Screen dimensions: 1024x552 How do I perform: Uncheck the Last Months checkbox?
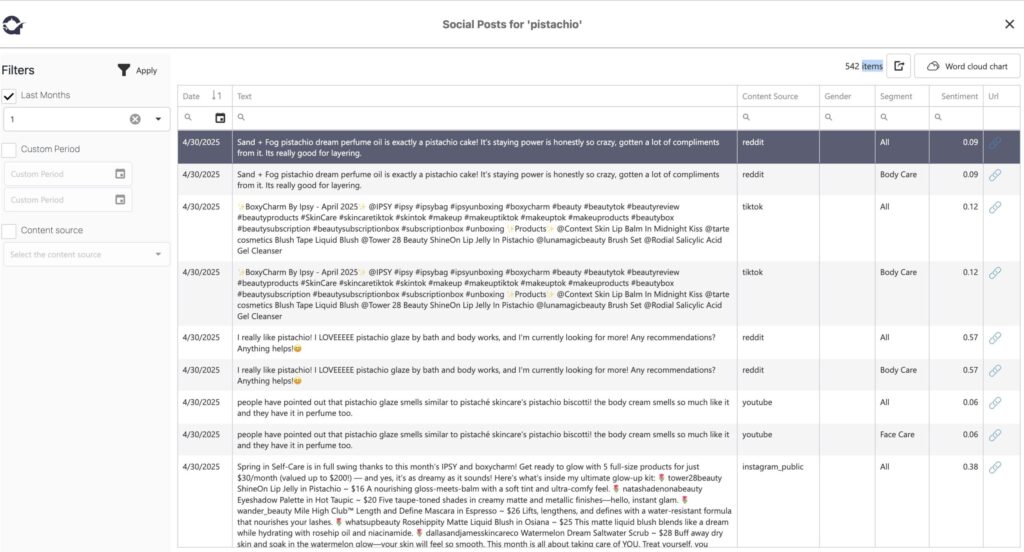pos(9,96)
